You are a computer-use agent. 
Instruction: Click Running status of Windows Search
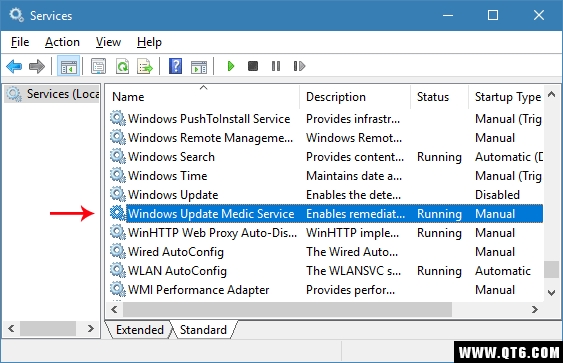click(439, 157)
